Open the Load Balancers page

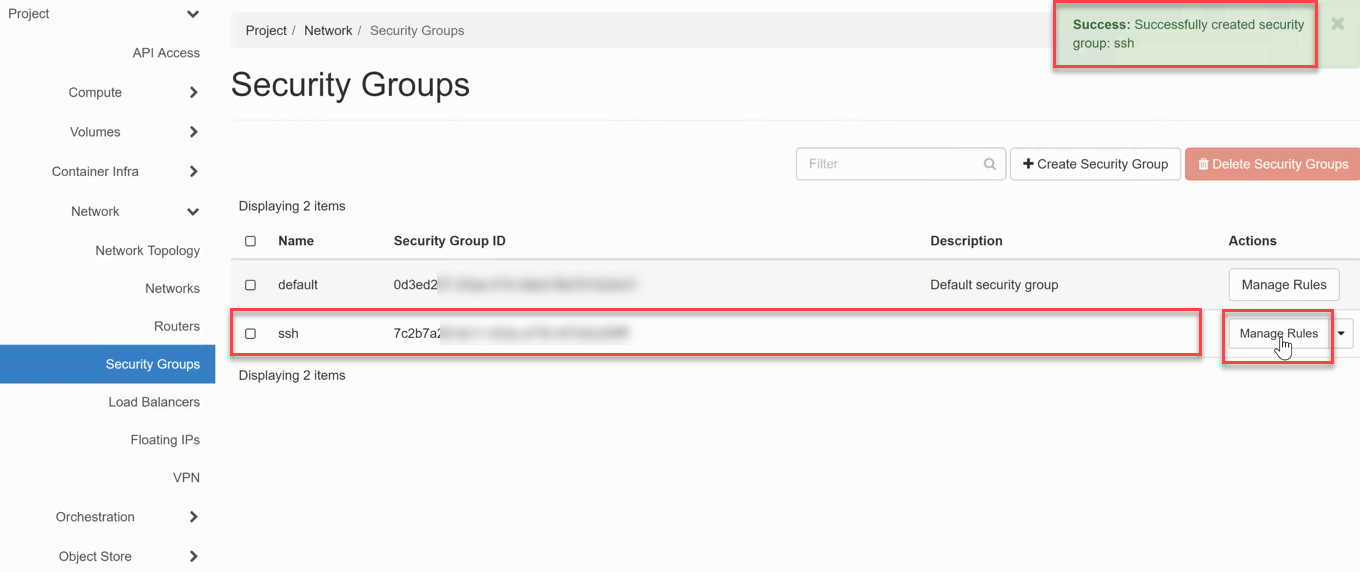click(154, 402)
